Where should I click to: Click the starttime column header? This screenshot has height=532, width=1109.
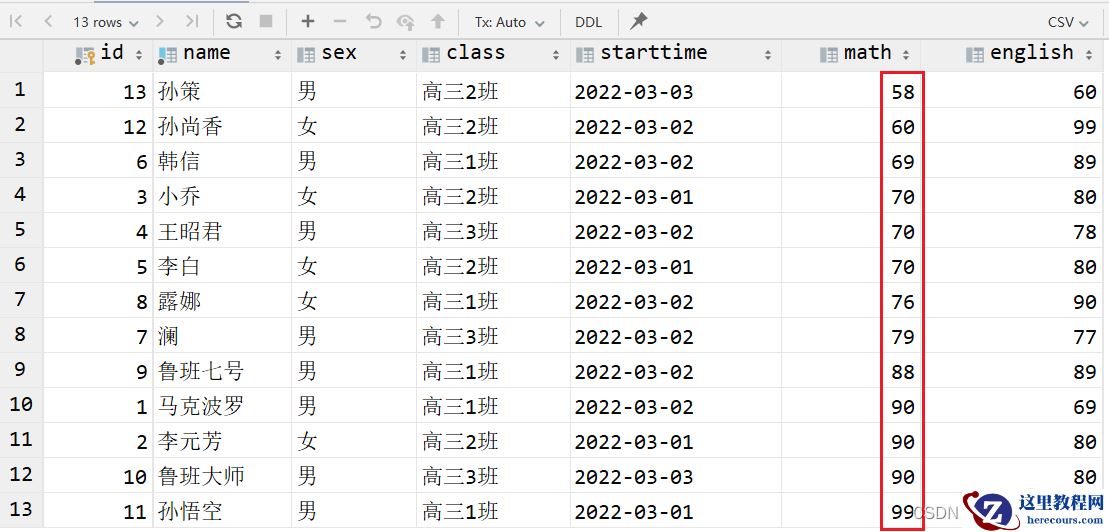tap(654, 54)
